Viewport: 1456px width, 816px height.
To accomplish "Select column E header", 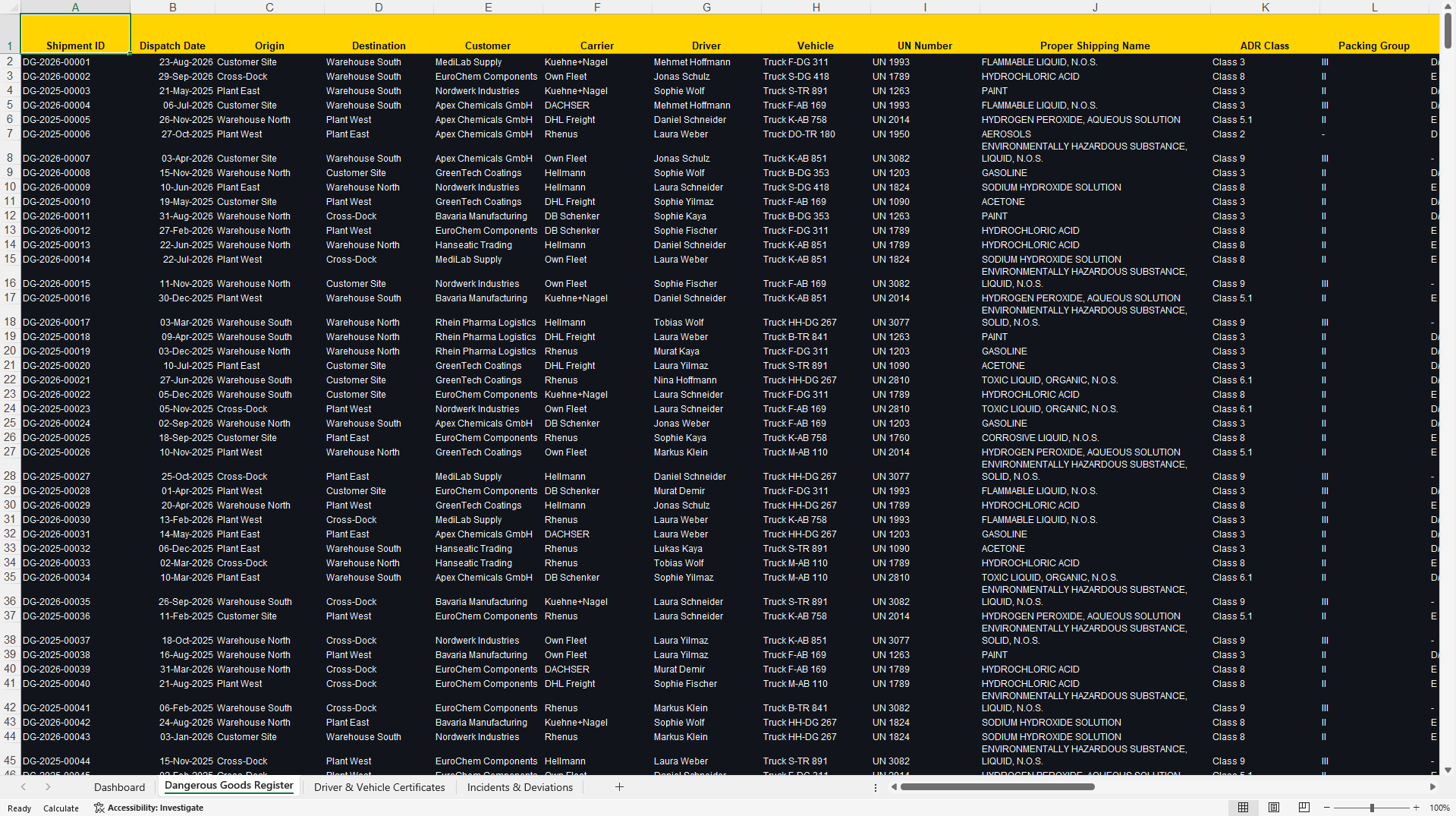I will point(488,7).
